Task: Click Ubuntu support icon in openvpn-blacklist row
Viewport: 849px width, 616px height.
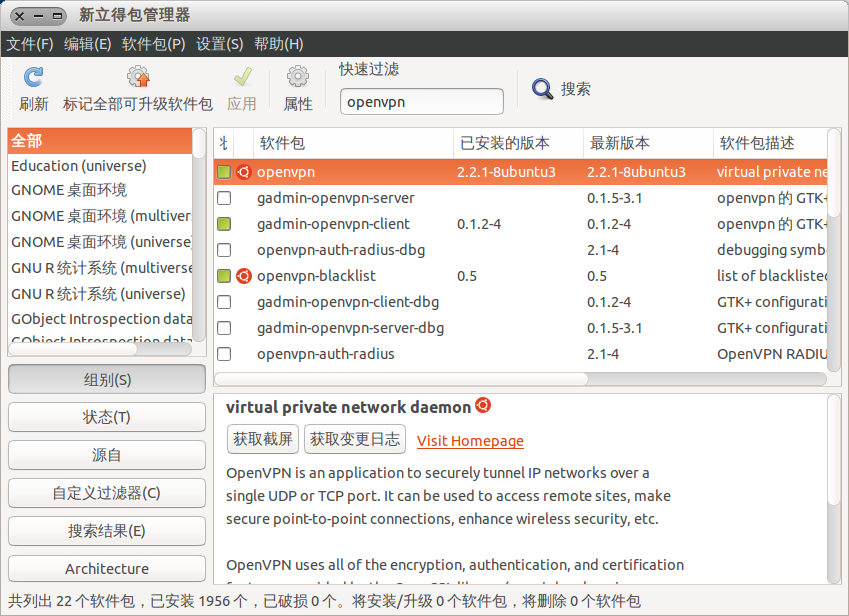Action: (x=244, y=276)
